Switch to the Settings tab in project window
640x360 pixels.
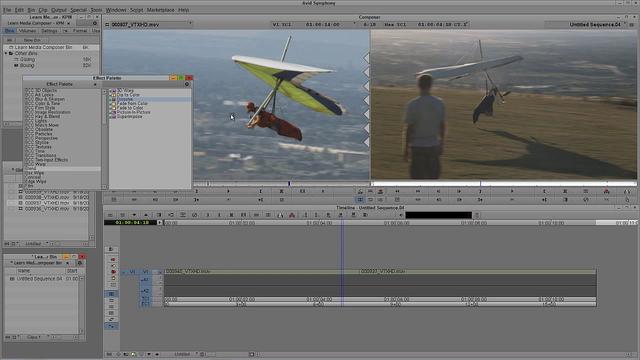point(49,31)
